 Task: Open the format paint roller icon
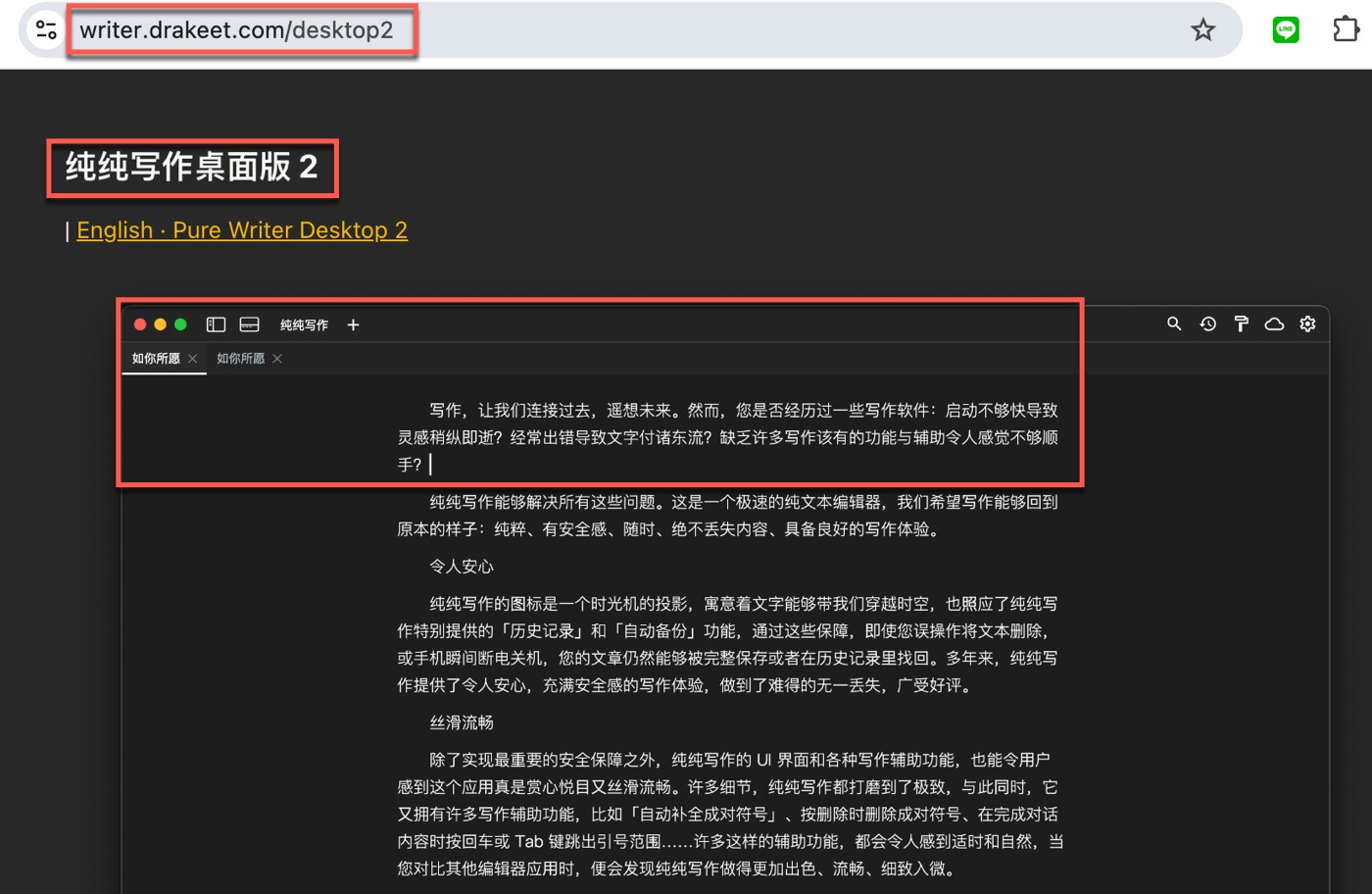1241,323
